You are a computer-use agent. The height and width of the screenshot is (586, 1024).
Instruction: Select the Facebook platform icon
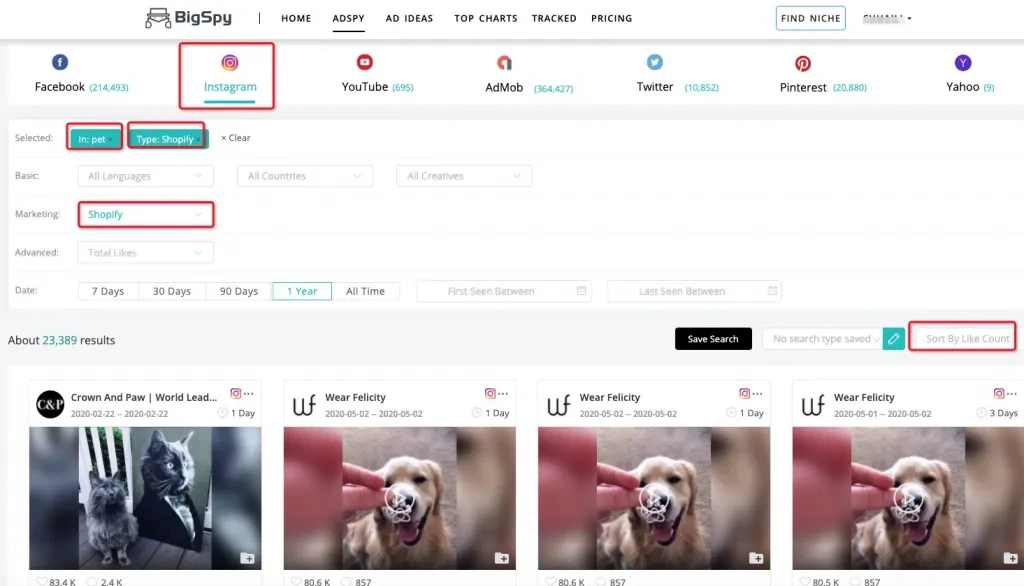pyautogui.click(x=59, y=61)
